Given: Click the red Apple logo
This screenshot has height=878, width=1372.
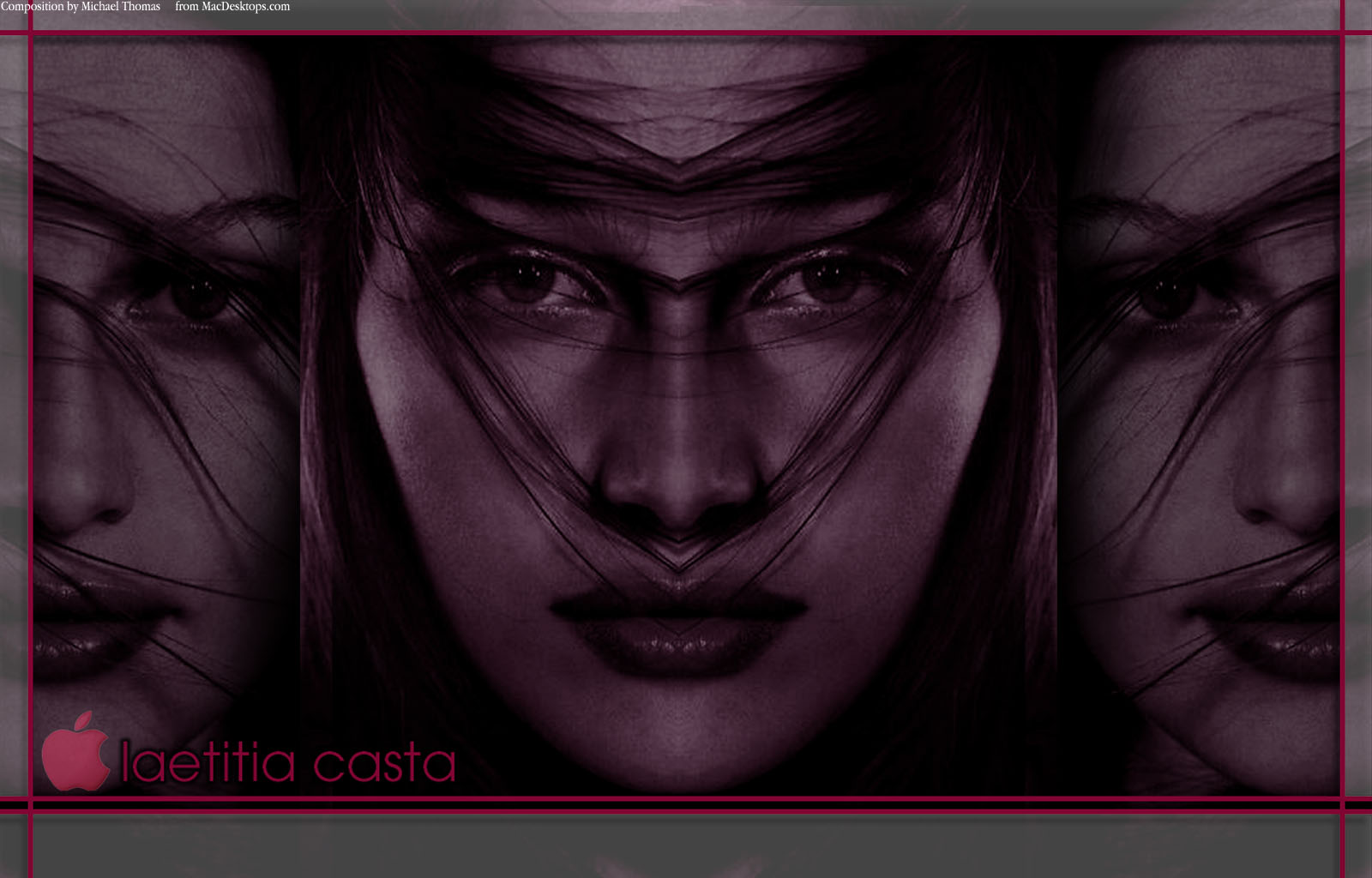Looking at the screenshot, I should (x=75, y=751).
